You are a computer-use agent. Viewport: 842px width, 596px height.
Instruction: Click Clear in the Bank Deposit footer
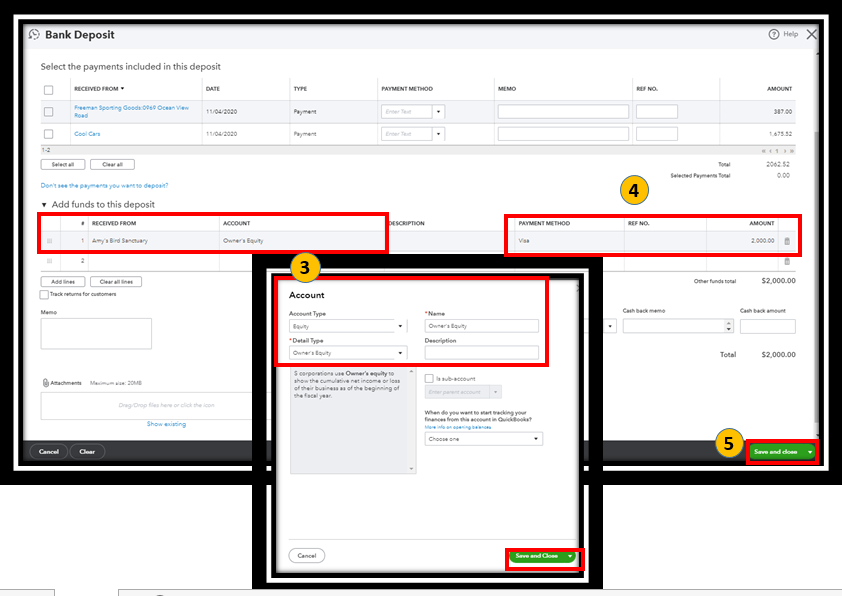pos(87,452)
